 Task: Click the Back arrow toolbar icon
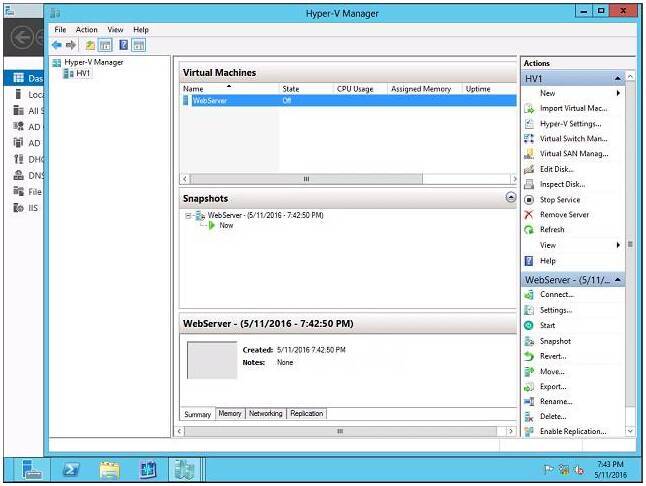click(57, 45)
